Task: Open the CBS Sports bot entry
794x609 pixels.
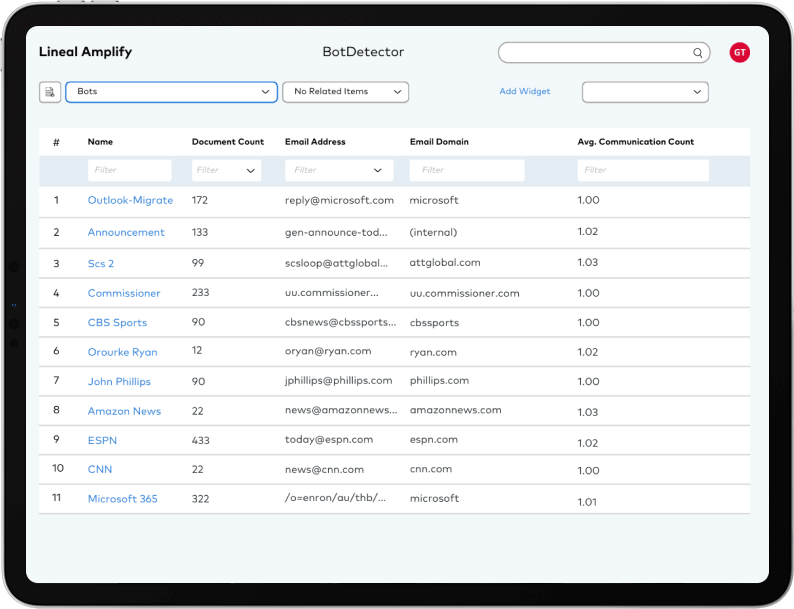Action: coord(117,323)
